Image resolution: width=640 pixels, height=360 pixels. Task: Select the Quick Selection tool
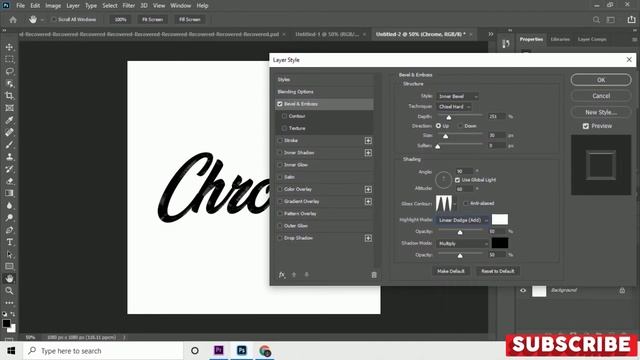pyautogui.click(x=9, y=84)
